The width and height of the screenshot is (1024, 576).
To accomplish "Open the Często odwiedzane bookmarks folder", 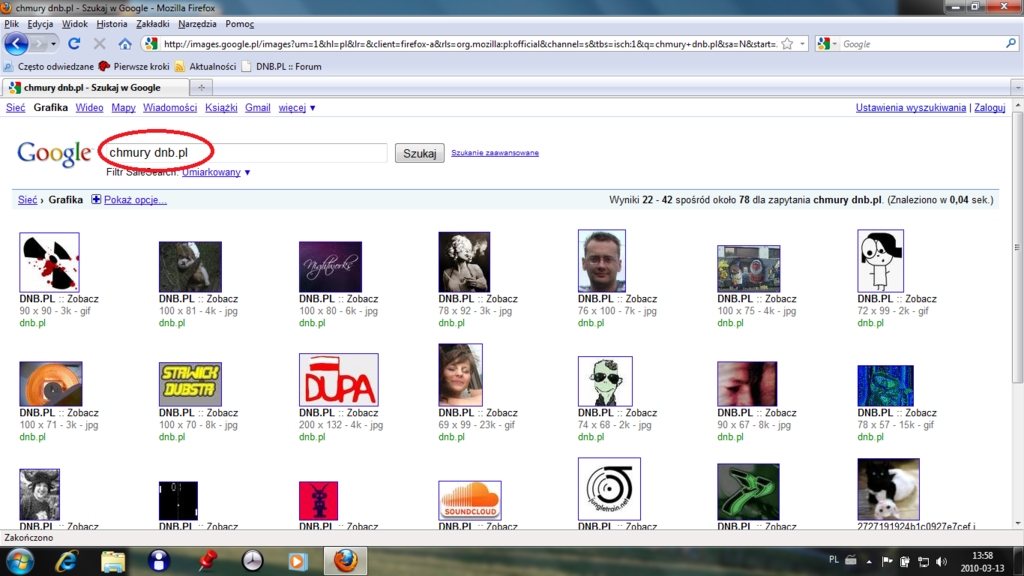I will (48, 67).
